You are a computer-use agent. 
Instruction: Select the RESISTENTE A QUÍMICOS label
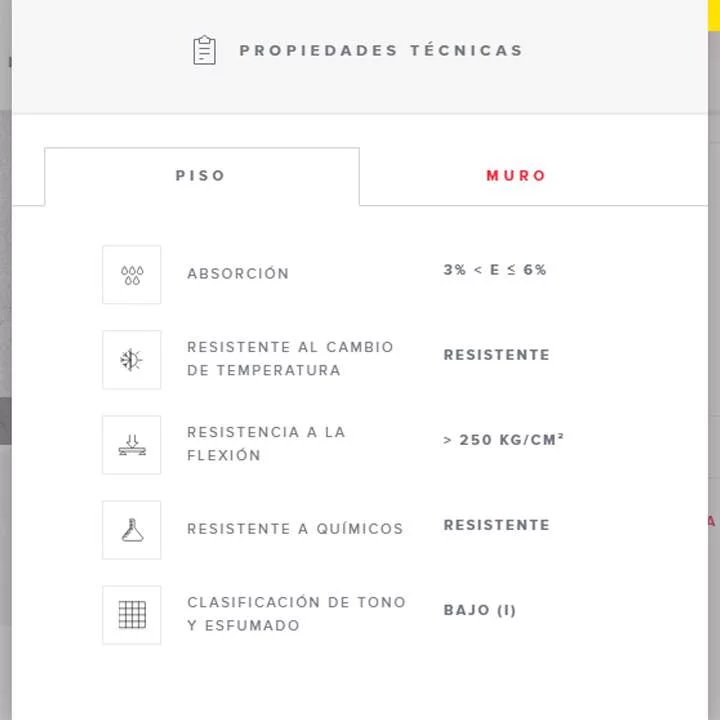295,529
